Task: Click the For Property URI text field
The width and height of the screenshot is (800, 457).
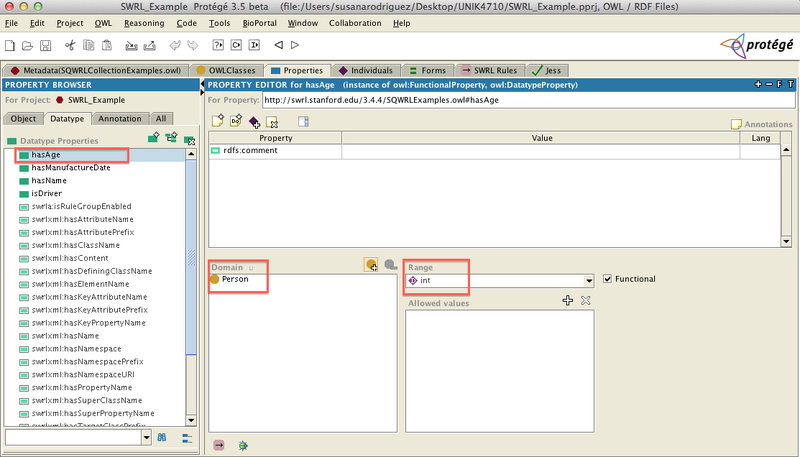Action: click(x=528, y=100)
